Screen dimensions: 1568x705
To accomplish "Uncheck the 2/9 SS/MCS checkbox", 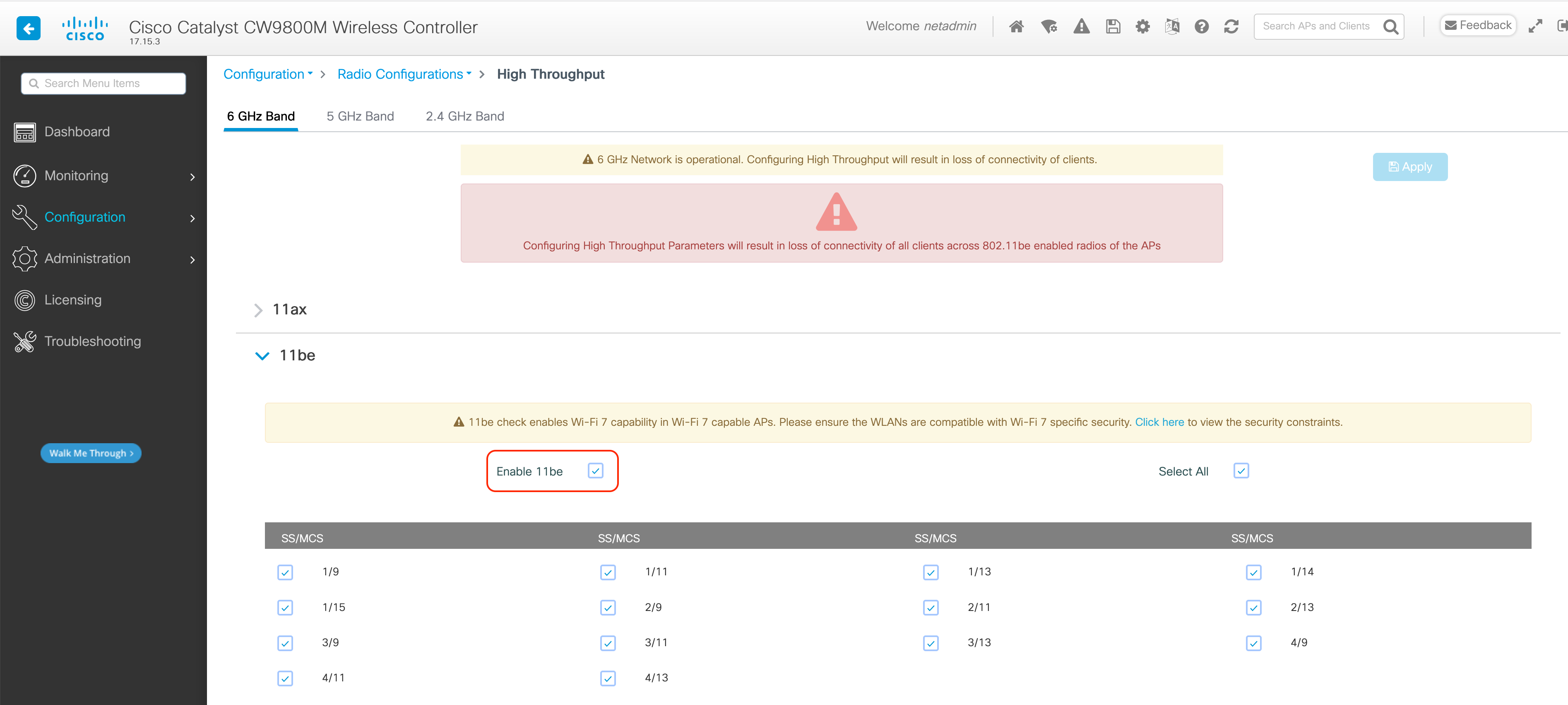I will tap(608, 608).
